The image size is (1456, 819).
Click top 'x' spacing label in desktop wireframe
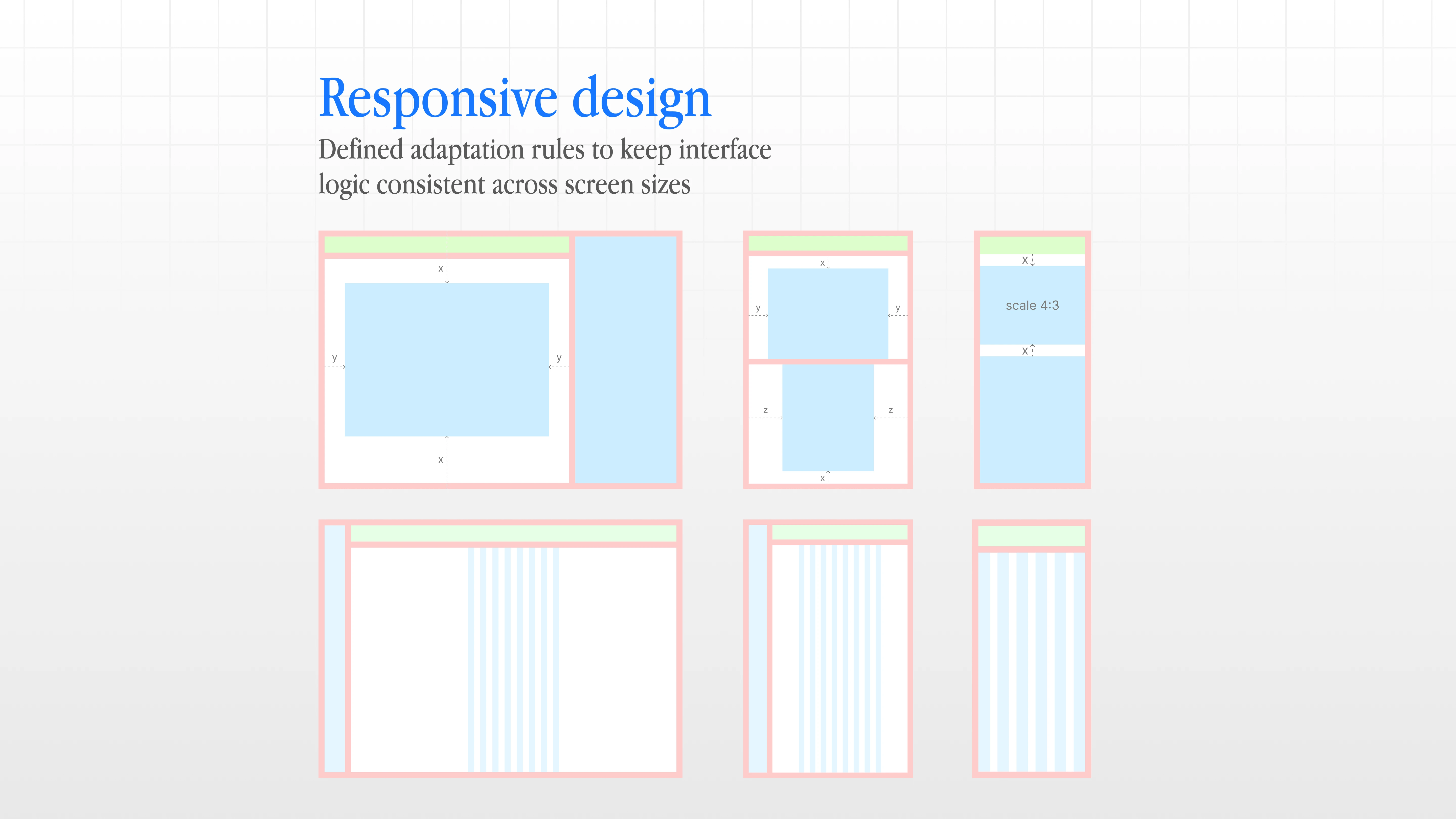441,269
